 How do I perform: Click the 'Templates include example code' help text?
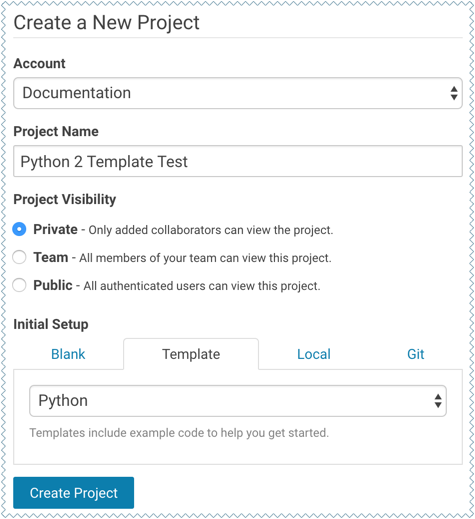coord(179,433)
